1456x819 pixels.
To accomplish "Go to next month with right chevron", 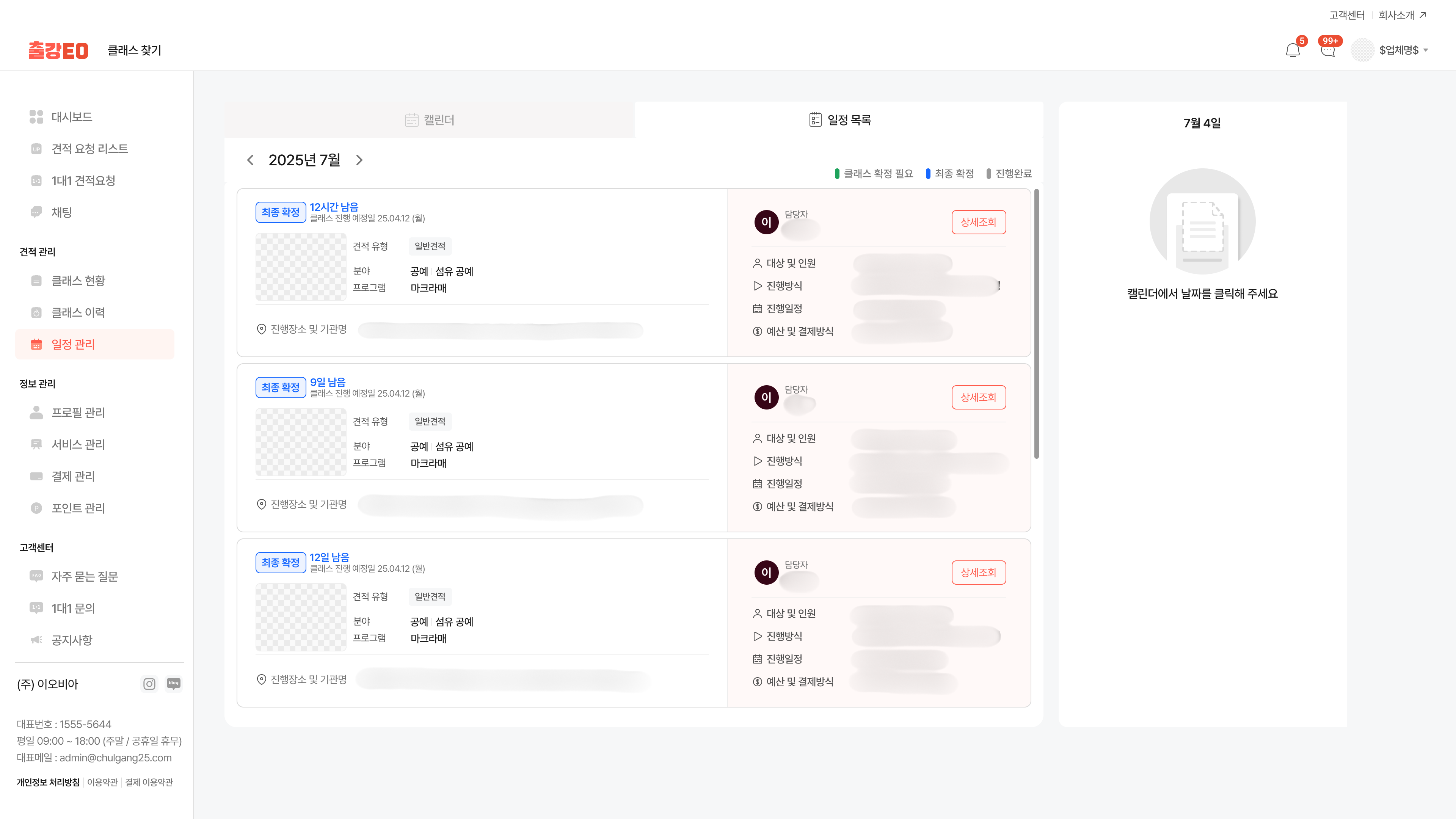I will click(x=359, y=160).
